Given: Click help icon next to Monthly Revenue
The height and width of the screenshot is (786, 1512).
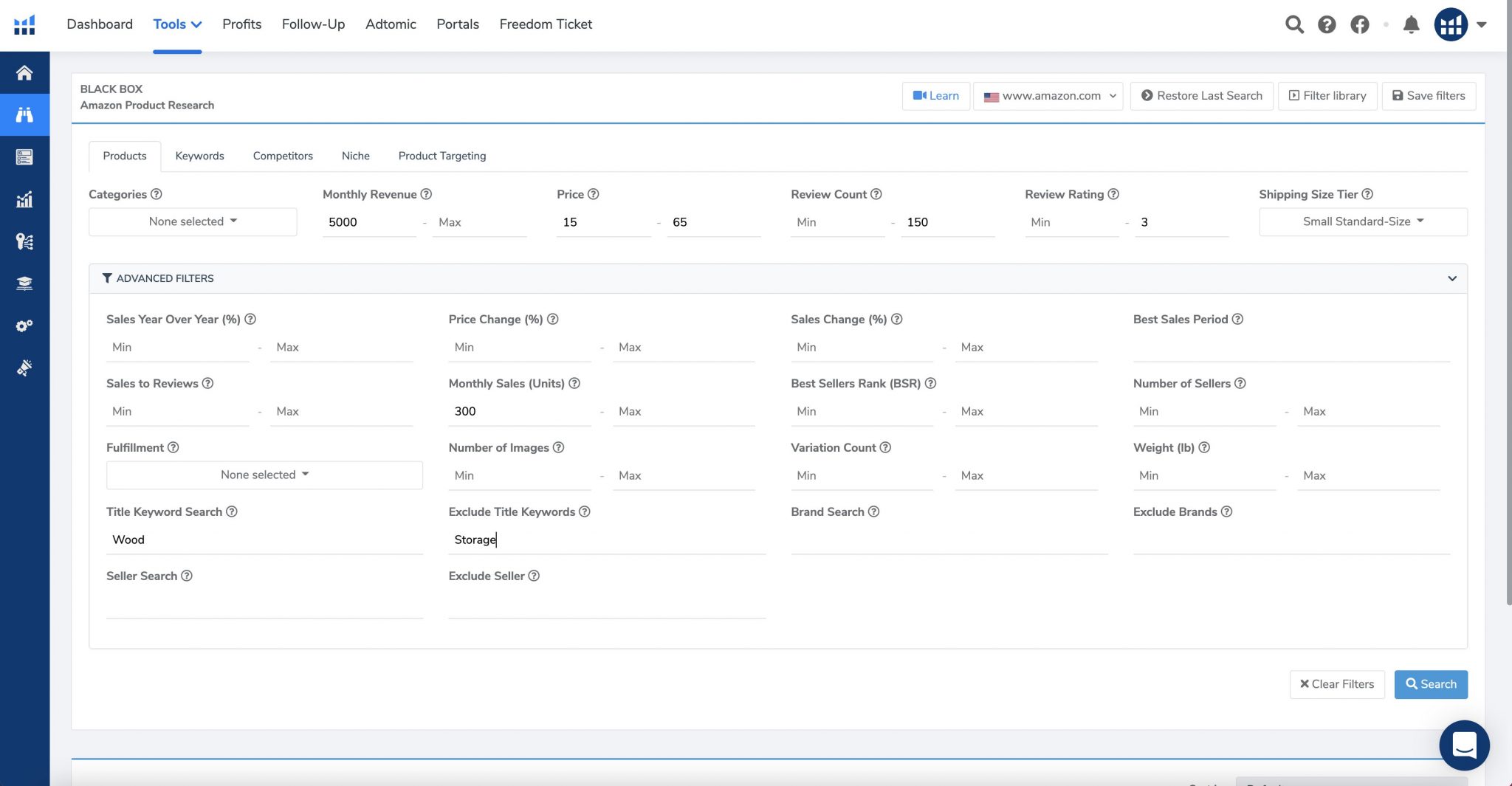Looking at the screenshot, I should pyautogui.click(x=426, y=194).
